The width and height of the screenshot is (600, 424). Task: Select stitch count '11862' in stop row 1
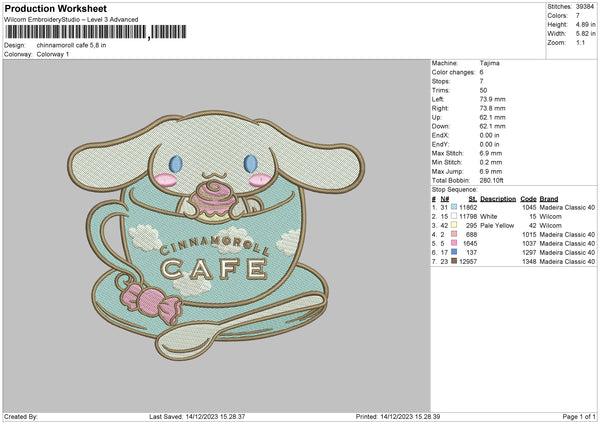pyautogui.click(x=468, y=207)
